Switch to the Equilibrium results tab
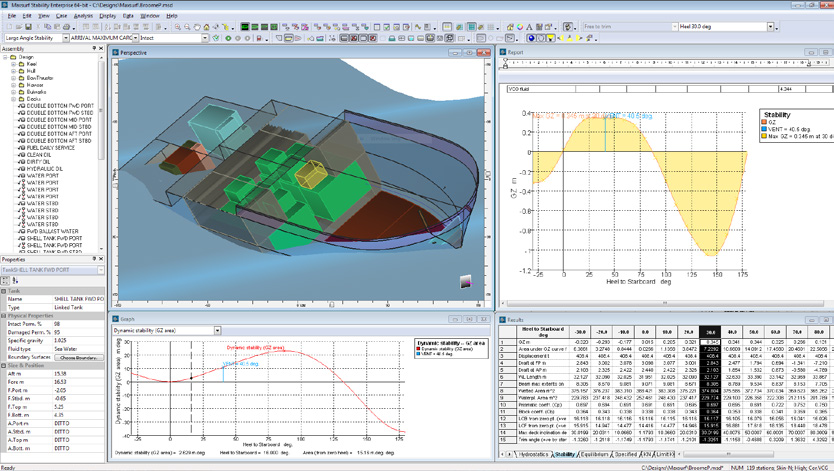834x471 pixels. point(594,455)
